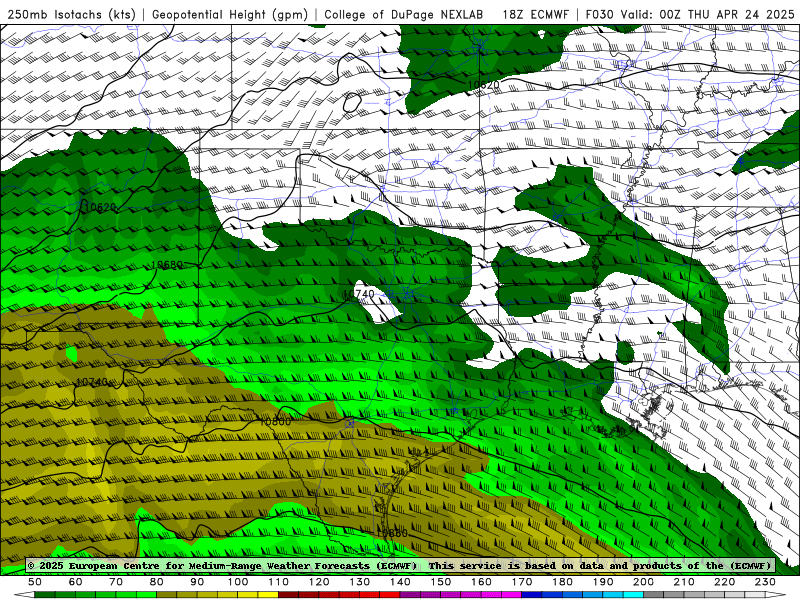Screen dimensions: 800x600
Task: Click the 'F030' forecast hour label
Action: pos(599,15)
